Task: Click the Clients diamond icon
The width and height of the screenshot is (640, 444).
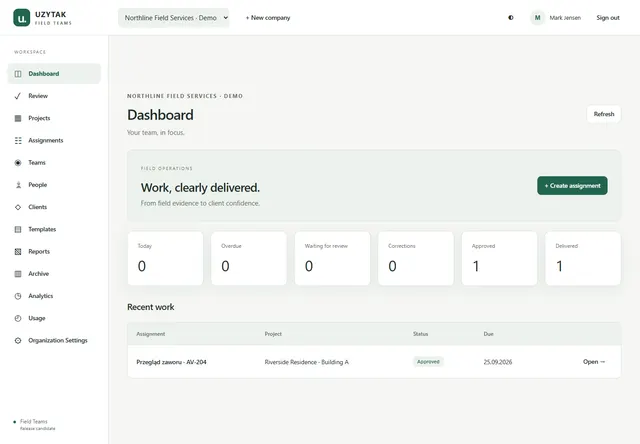Action: (18, 207)
